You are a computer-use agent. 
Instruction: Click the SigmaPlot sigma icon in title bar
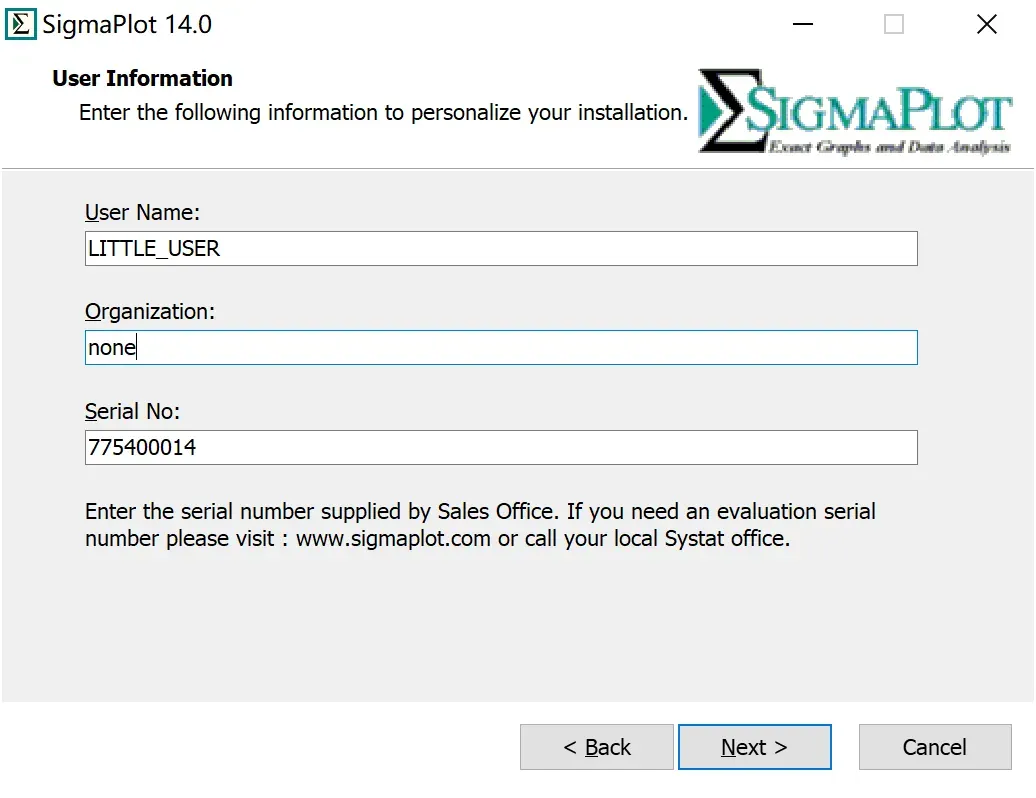[20, 24]
